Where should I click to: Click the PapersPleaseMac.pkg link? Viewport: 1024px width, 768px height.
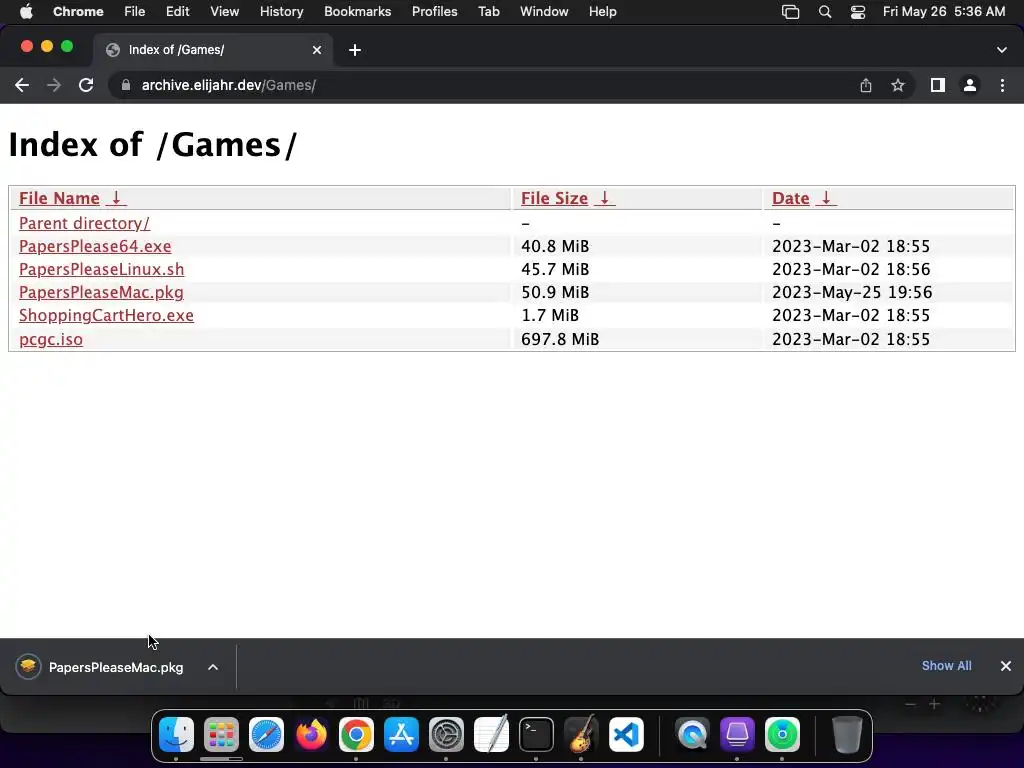click(x=101, y=292)
